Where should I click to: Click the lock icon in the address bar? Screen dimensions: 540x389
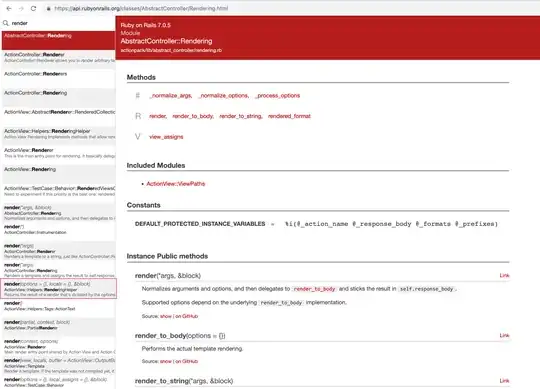49,9
